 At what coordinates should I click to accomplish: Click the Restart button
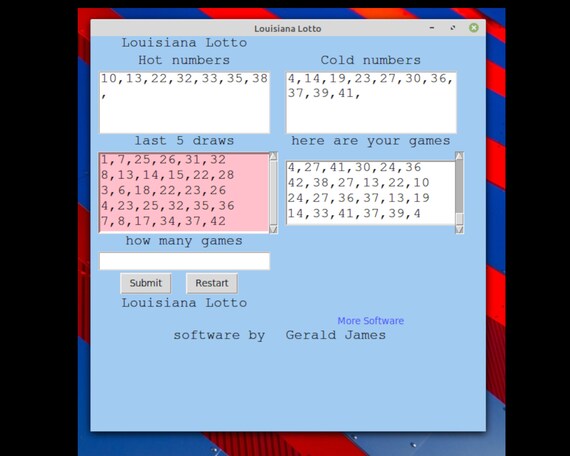click(212, 283)
